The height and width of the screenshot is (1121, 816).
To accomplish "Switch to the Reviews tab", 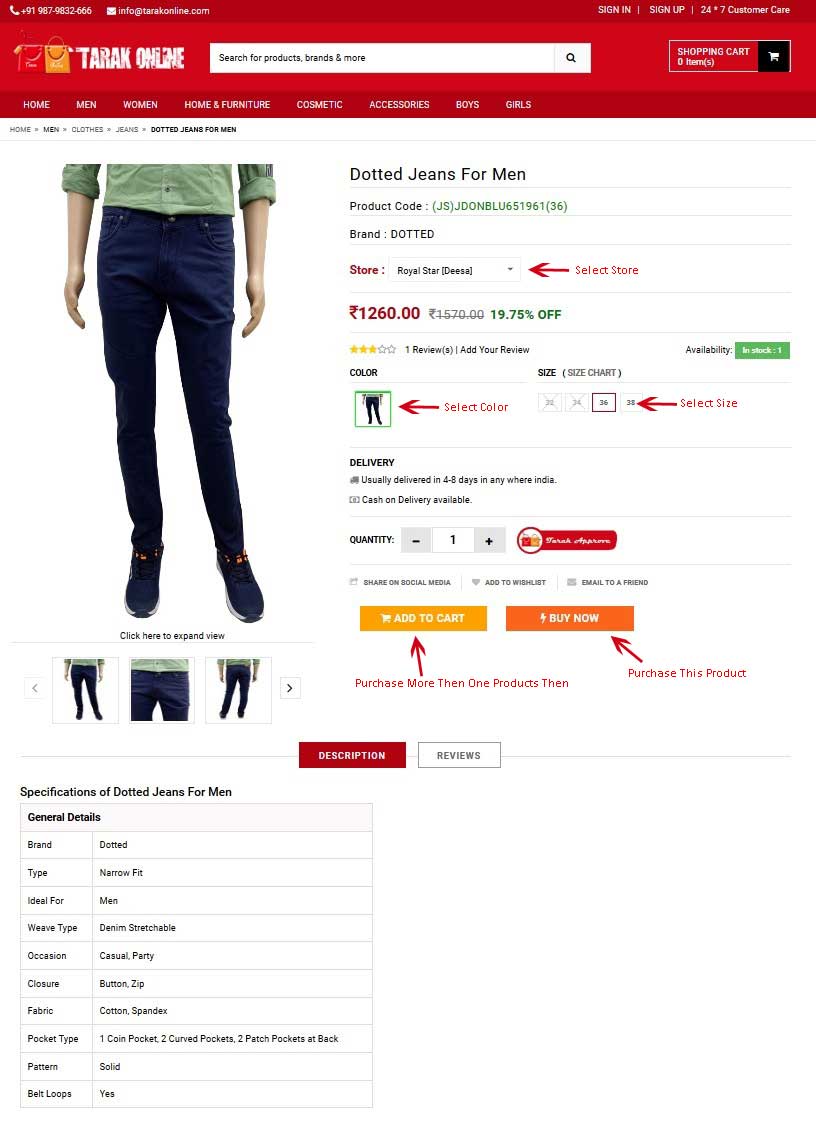I will (459, 755).
